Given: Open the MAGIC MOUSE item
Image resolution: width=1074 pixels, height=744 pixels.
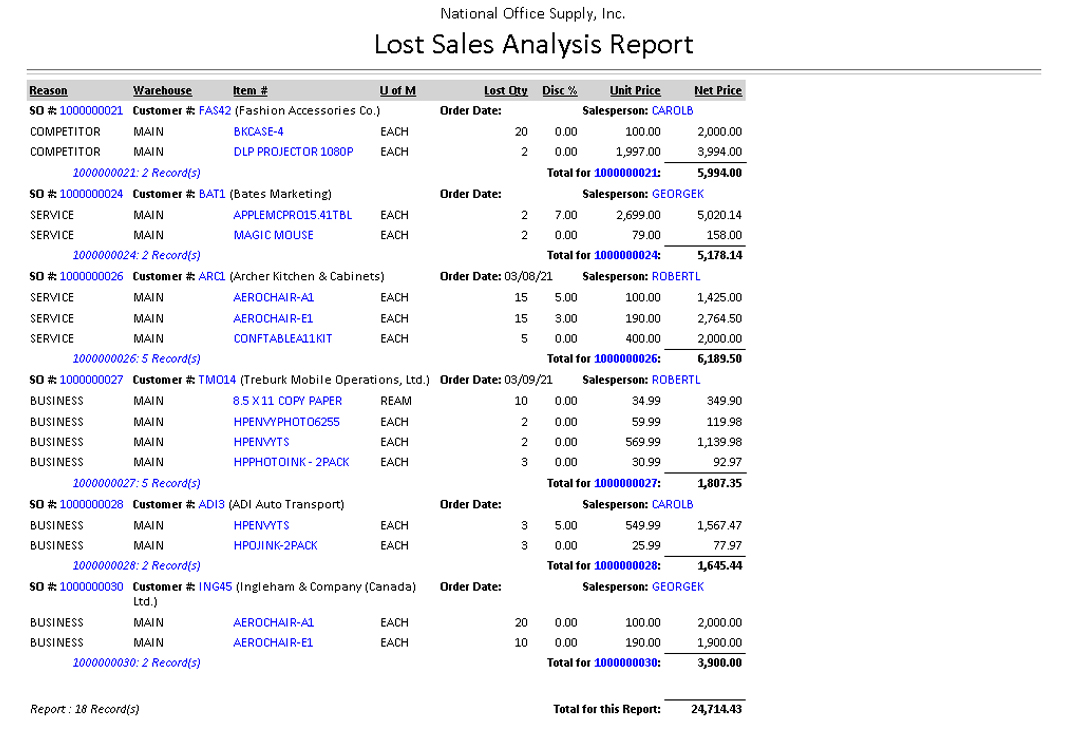Looking at the screenshot, I should [x=273, y=235].
